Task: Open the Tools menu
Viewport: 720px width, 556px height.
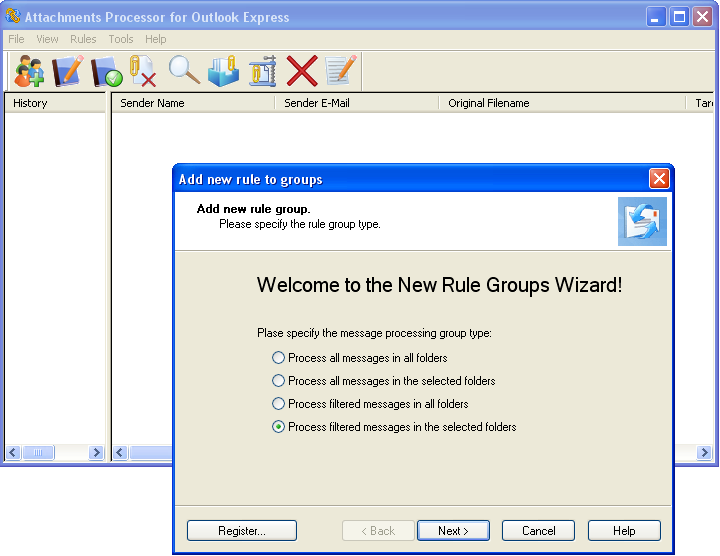Action: pos(121,39)
